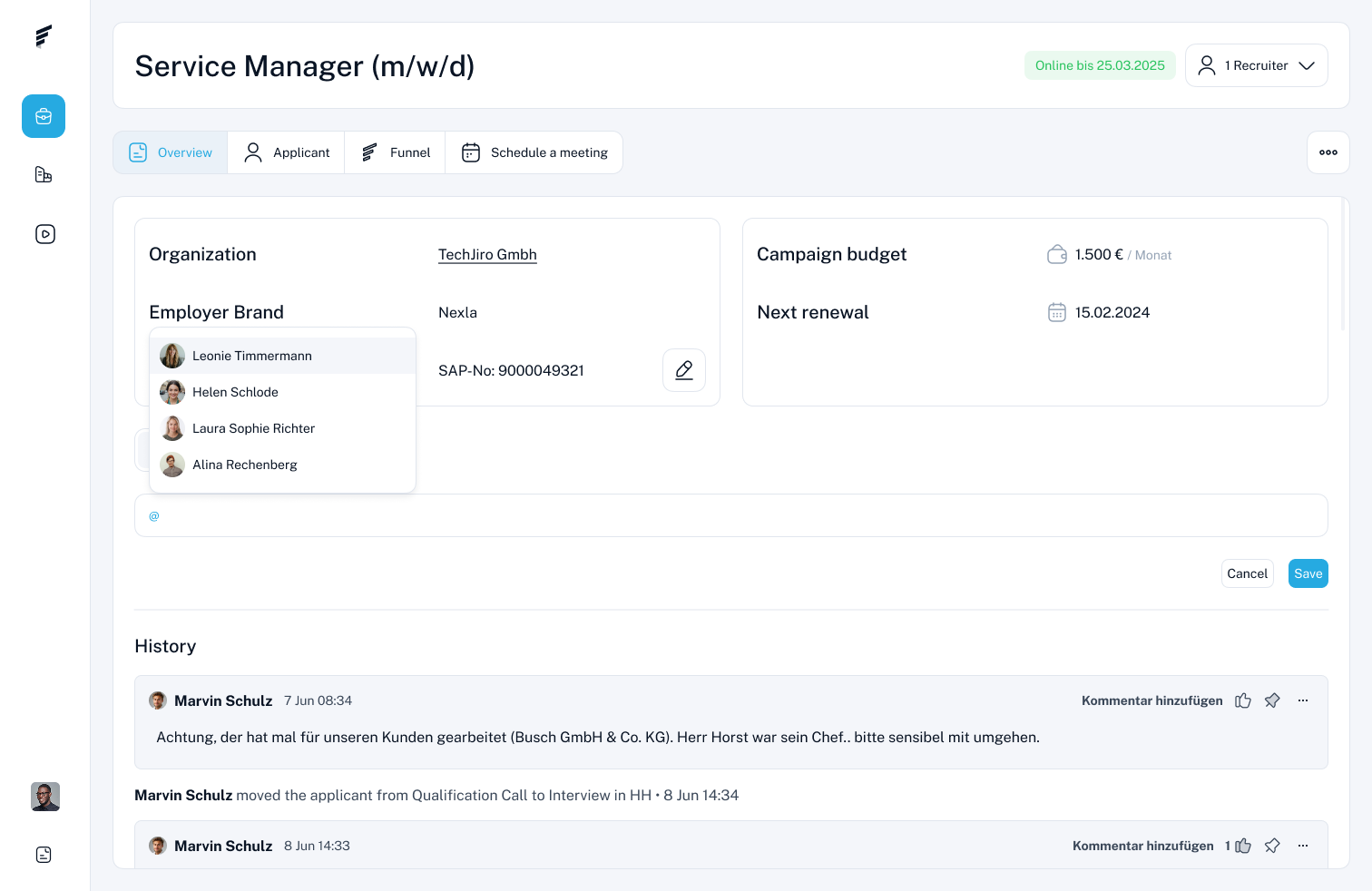Mention Helen Schlode from the suggestion list
This screenshot has width=1372, height=891.
click(x=282, y=392)
